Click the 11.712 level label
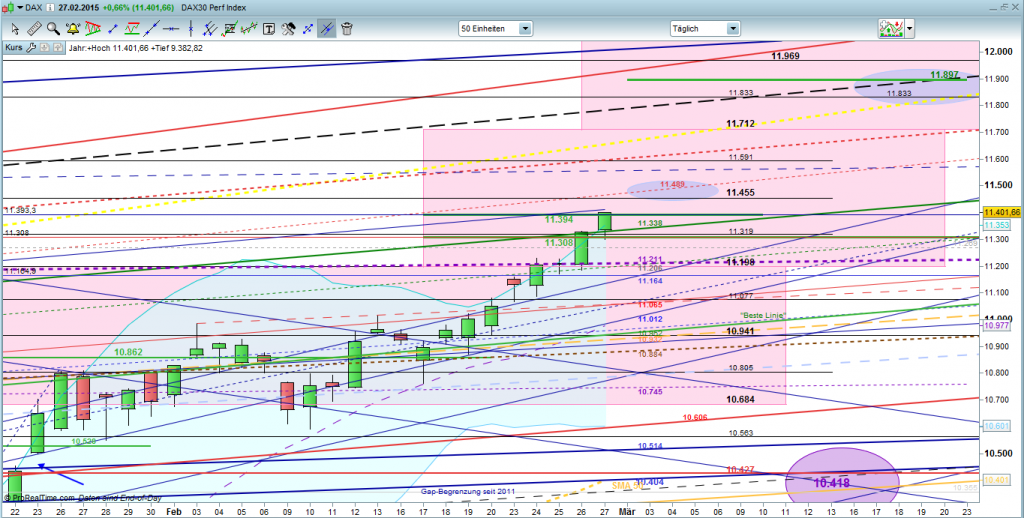1024x518 pixels. 741,123
